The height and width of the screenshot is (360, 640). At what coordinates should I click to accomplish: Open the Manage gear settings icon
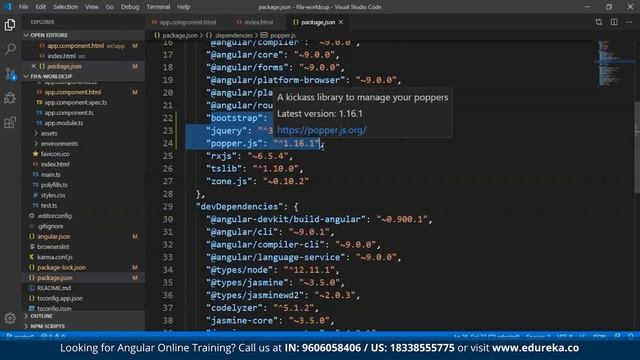pyautogui.click(x=10, y=318)
